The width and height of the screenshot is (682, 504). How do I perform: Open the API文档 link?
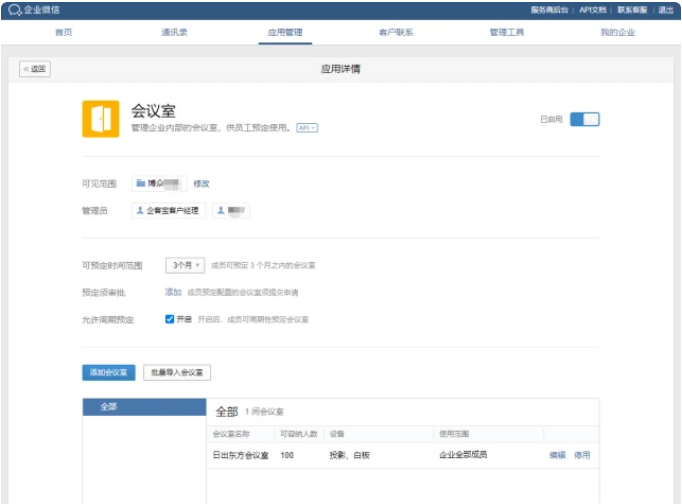click(x=592, y=10)
